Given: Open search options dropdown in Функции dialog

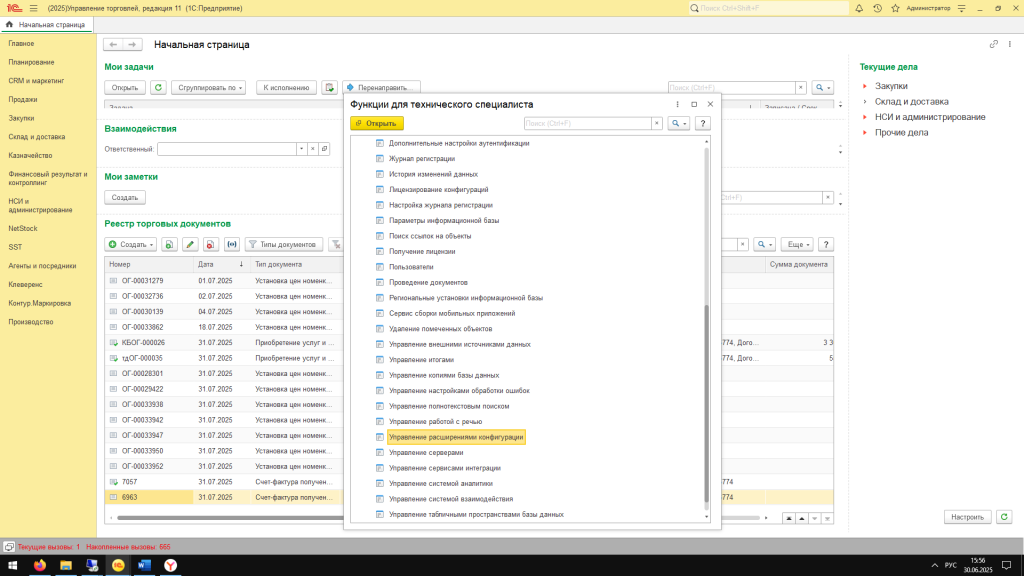Looking at the screenshot, I should point(679,123).
